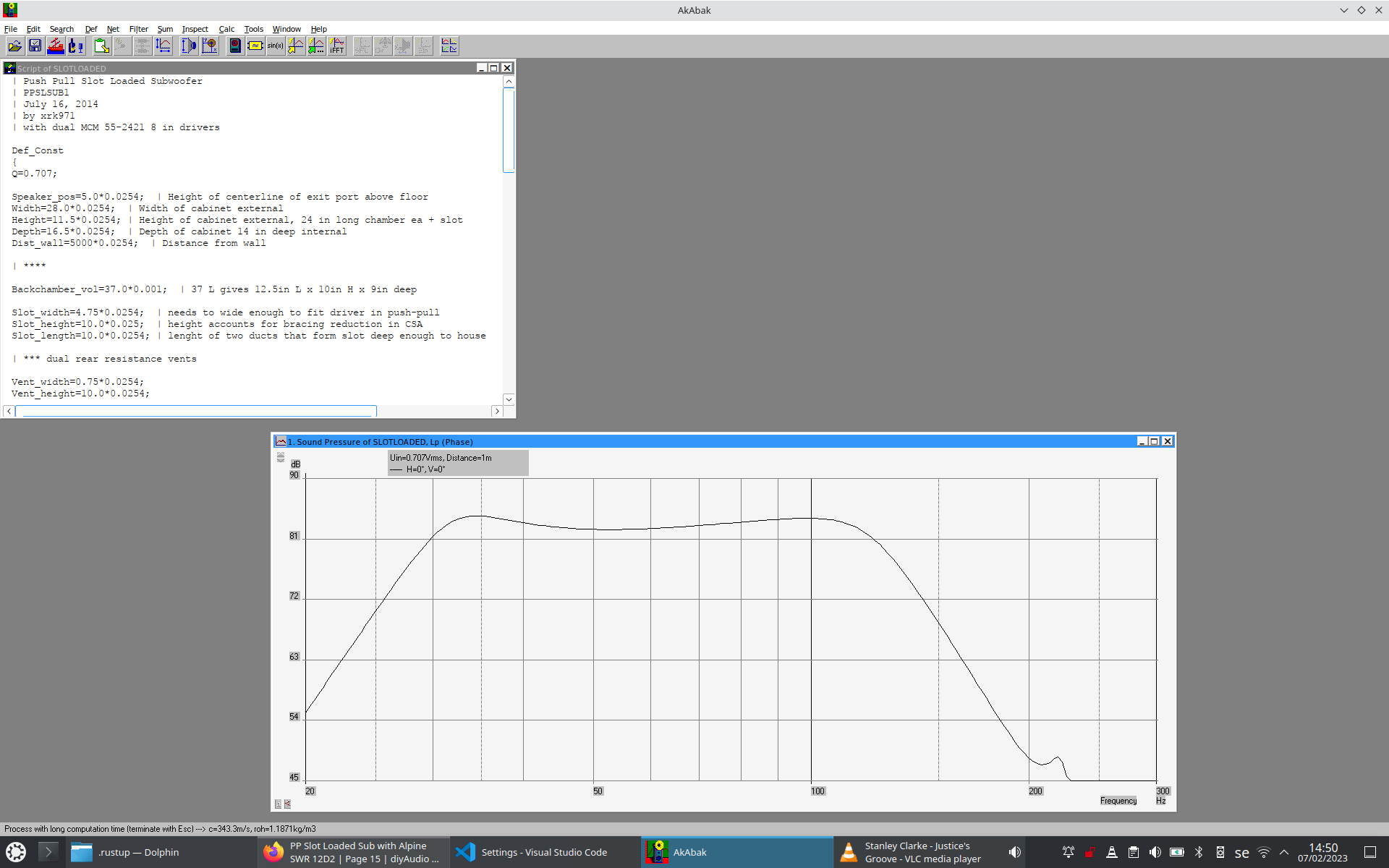The width and height of the screenshot is (1389, 868).
Task: Open the VLC media player taskbar item
Action: click(x=919, y=852)
